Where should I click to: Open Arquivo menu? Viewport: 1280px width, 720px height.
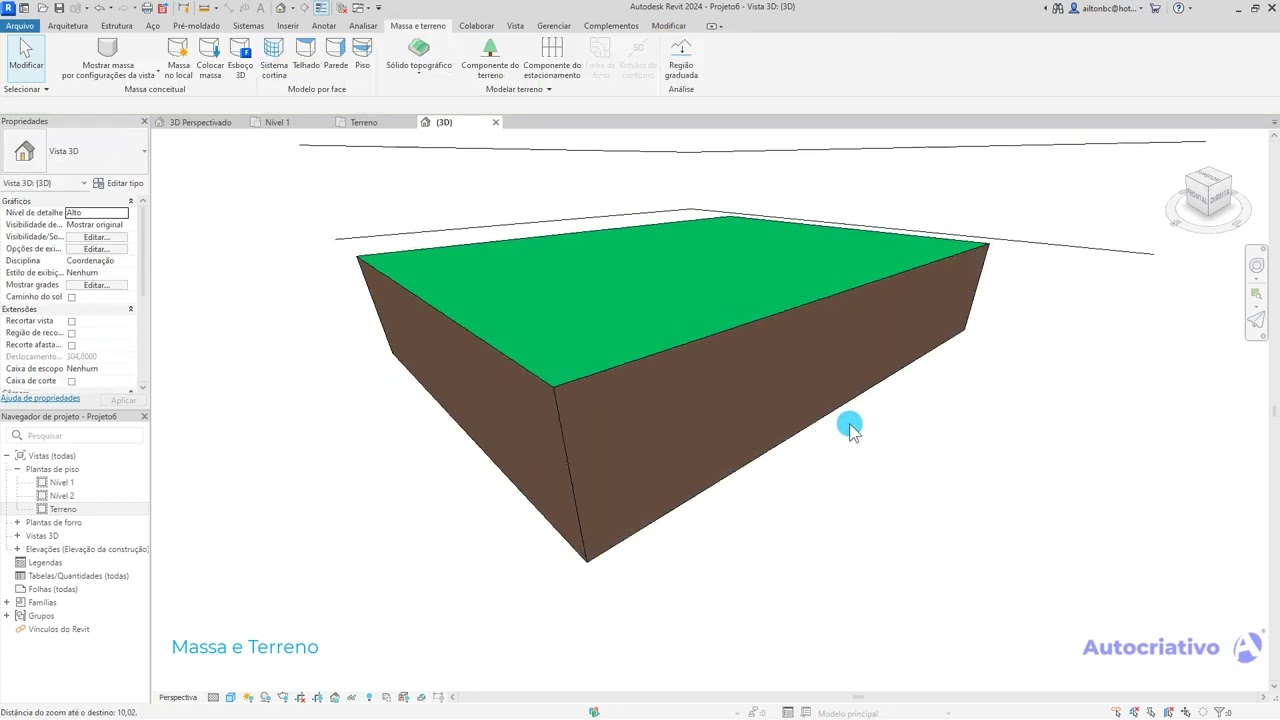tap(20, 26)
